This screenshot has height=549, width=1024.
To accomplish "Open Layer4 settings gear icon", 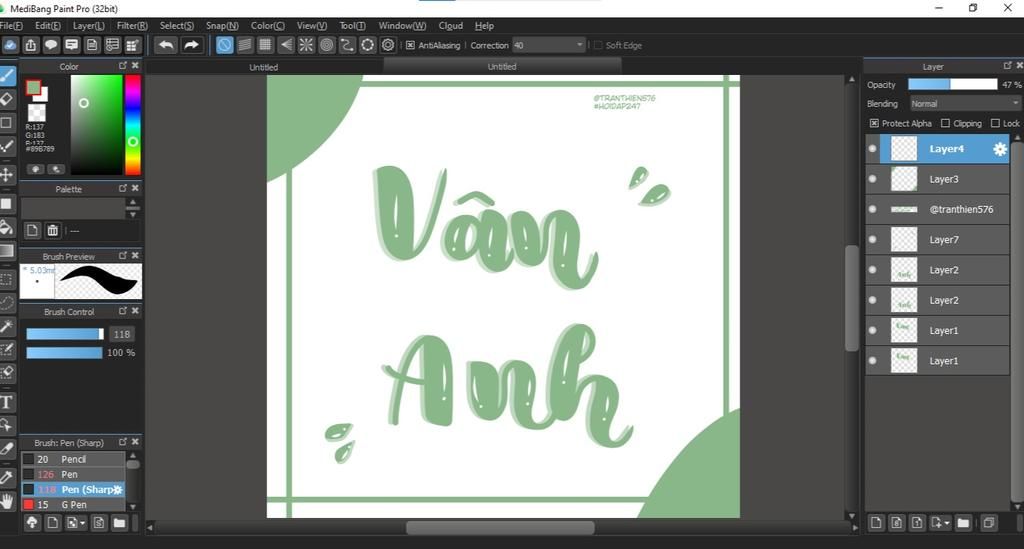I will click(999, 149).
